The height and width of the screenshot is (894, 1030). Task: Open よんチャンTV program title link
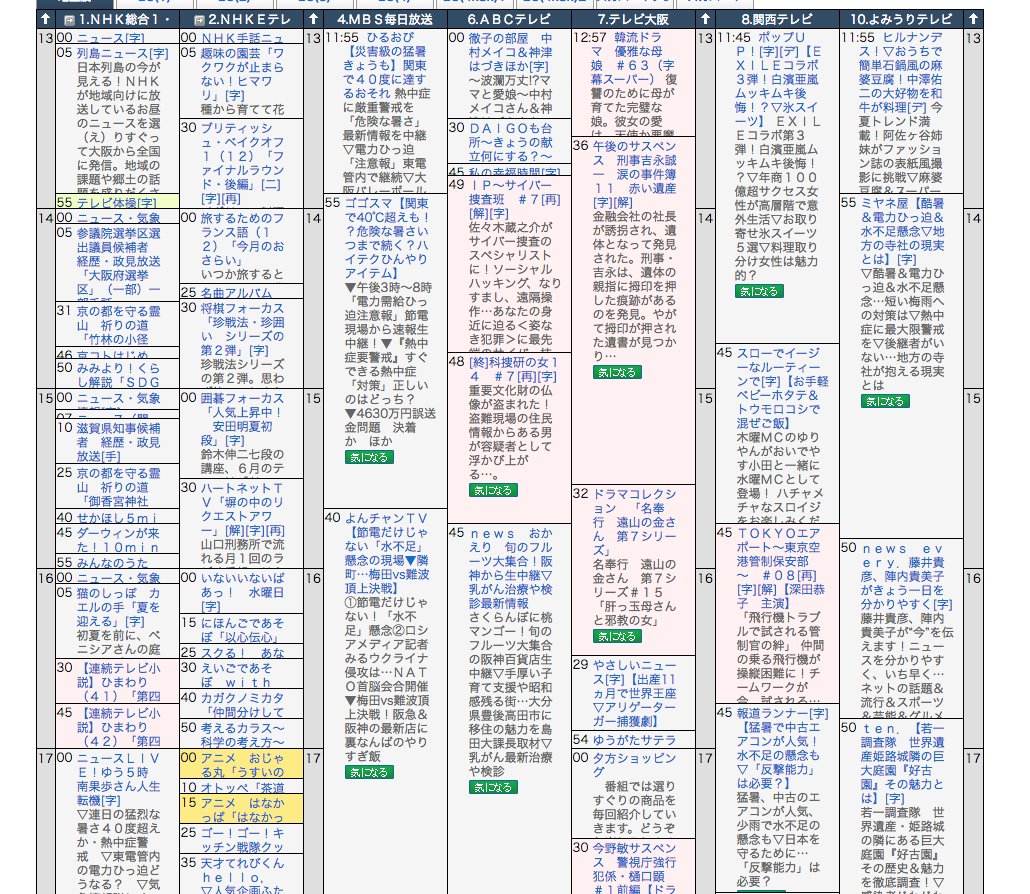pyautogui.click(x=386, y=553)
